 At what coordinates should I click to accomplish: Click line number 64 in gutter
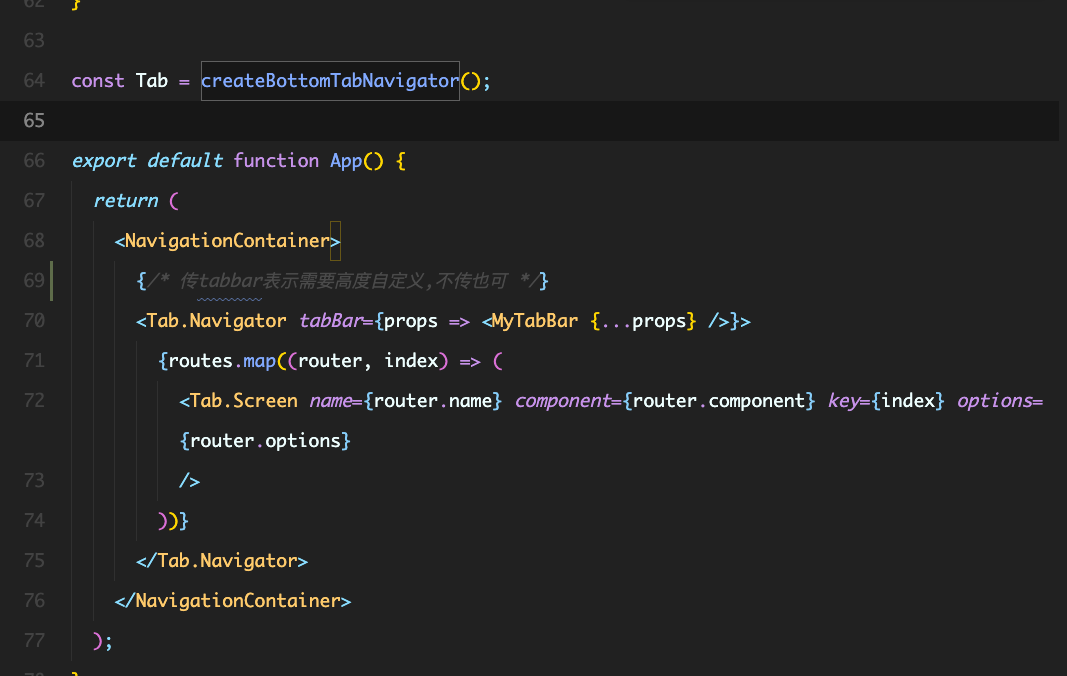34,81
